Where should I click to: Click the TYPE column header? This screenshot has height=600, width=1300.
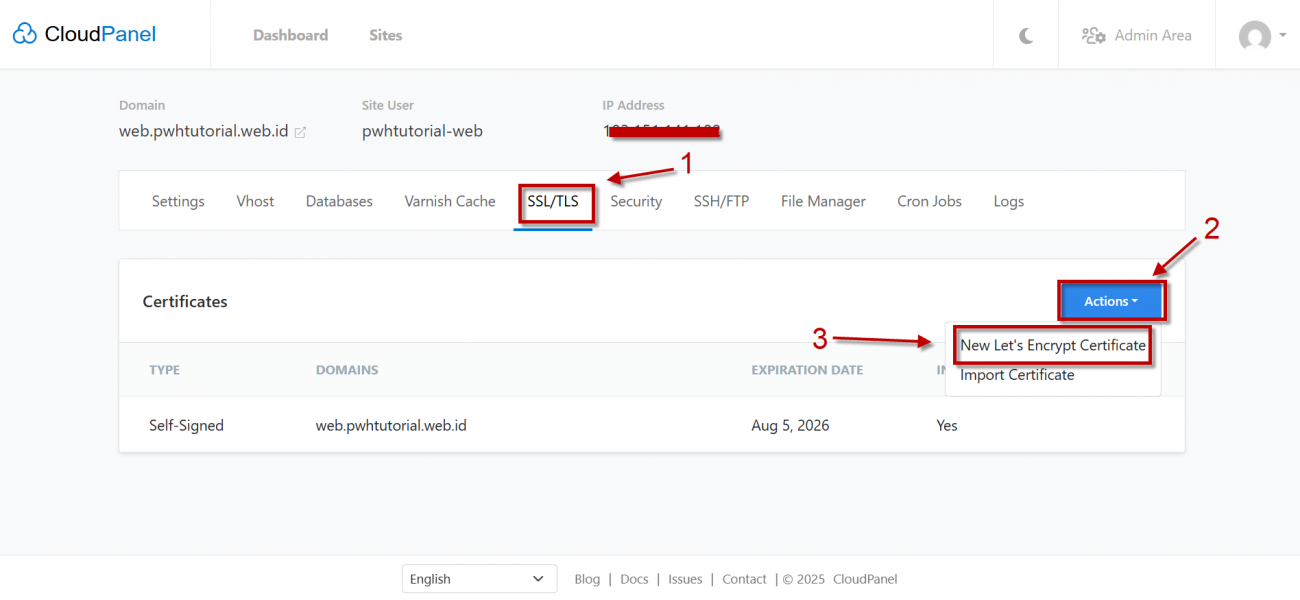164,370
